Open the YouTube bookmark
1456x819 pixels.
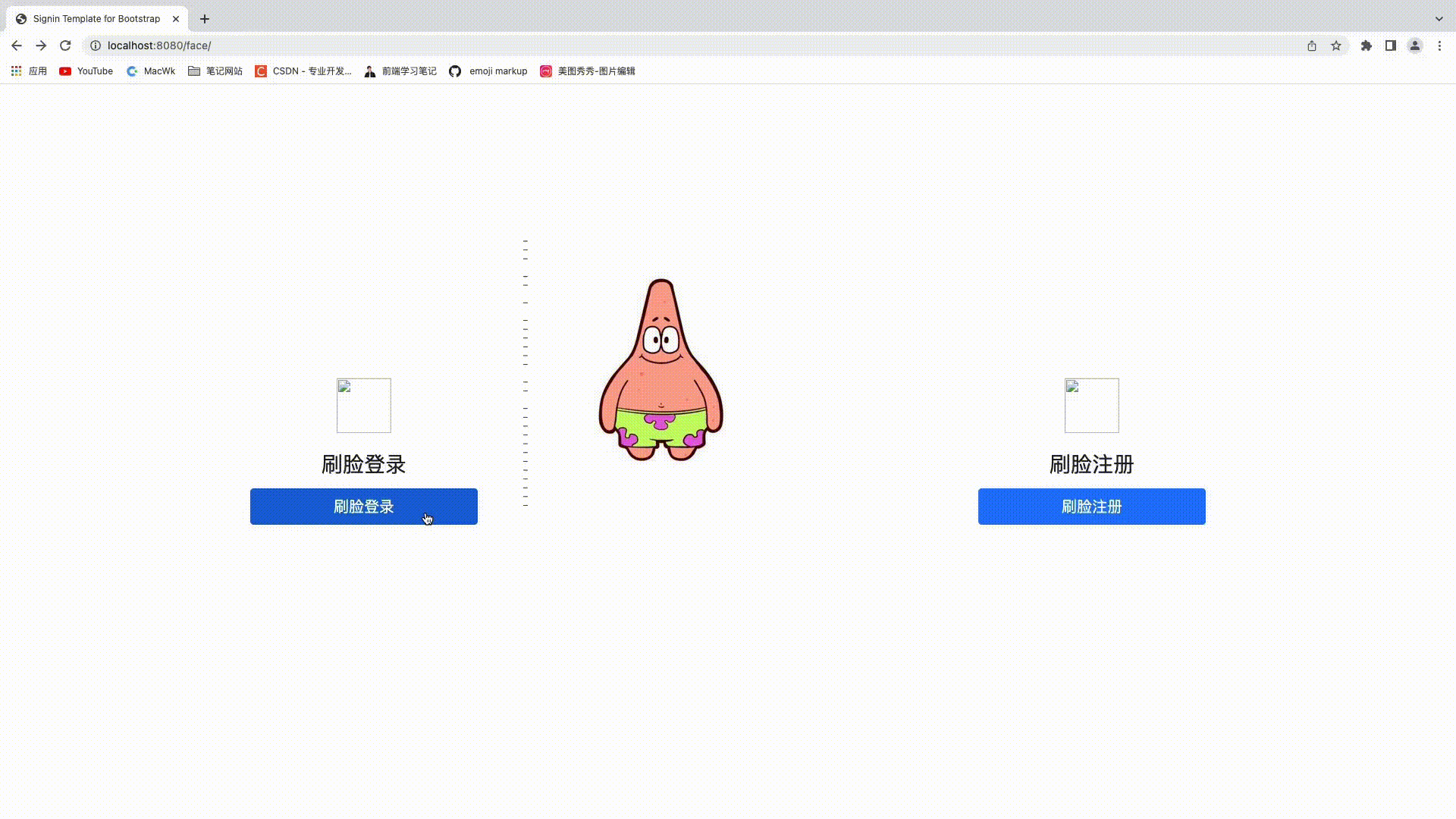coord(85,71)
